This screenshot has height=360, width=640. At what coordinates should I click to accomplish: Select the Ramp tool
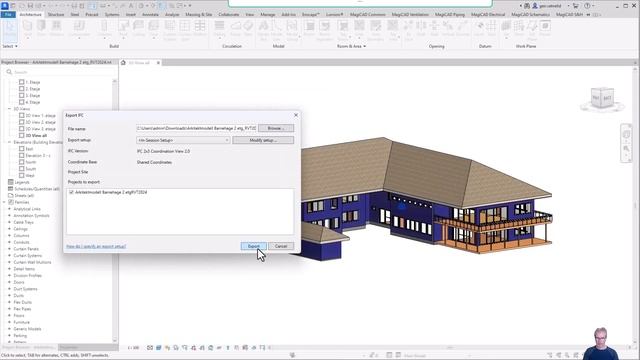click(236, 29)
